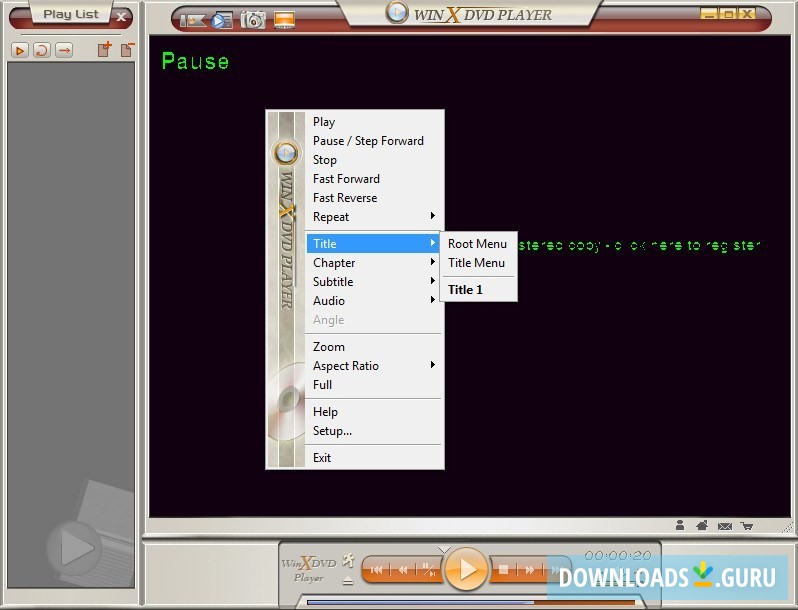Click the orange screen display icon
This screenshot has height=610, width=798.
pos(284,20)
